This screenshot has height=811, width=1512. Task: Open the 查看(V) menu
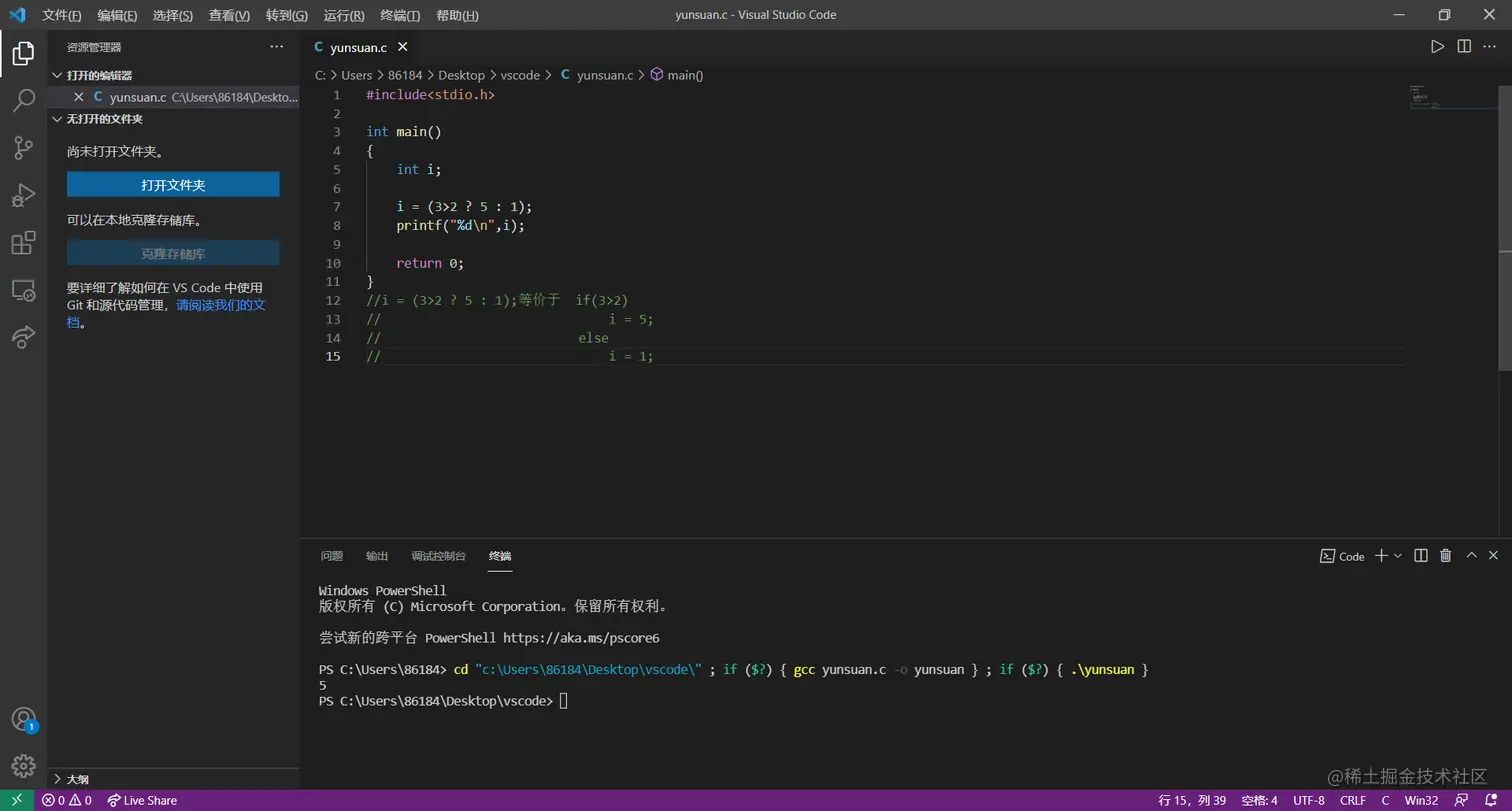[229, 15]
